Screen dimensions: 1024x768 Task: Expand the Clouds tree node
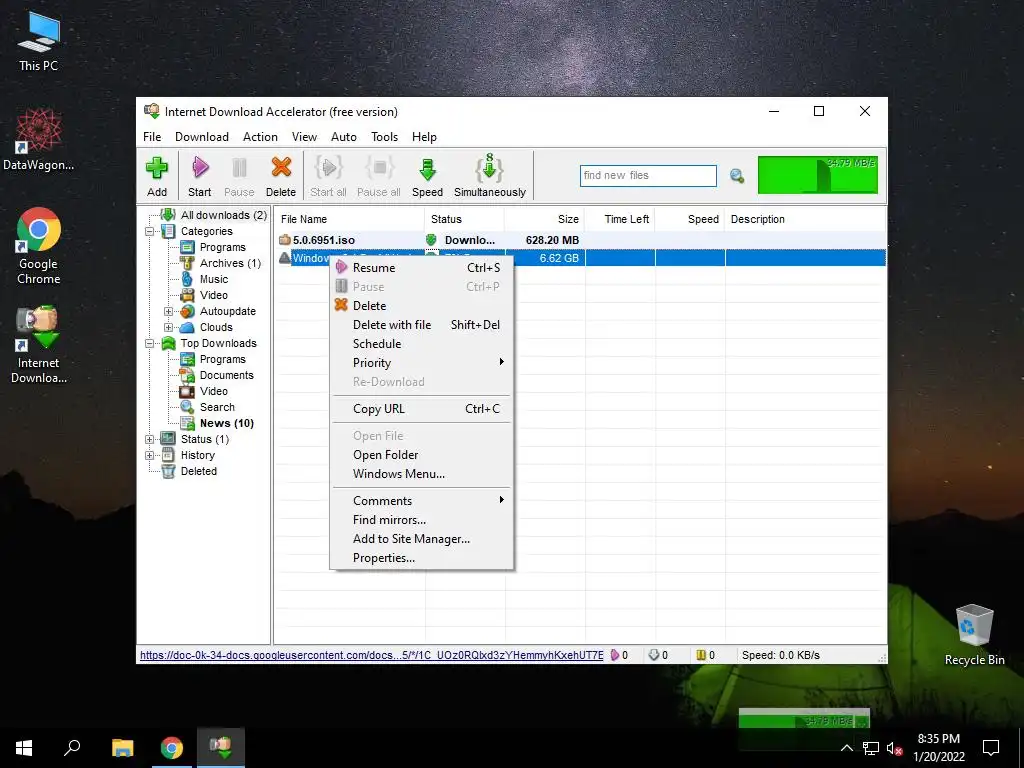pyautogui.click(x=168, y=327)
